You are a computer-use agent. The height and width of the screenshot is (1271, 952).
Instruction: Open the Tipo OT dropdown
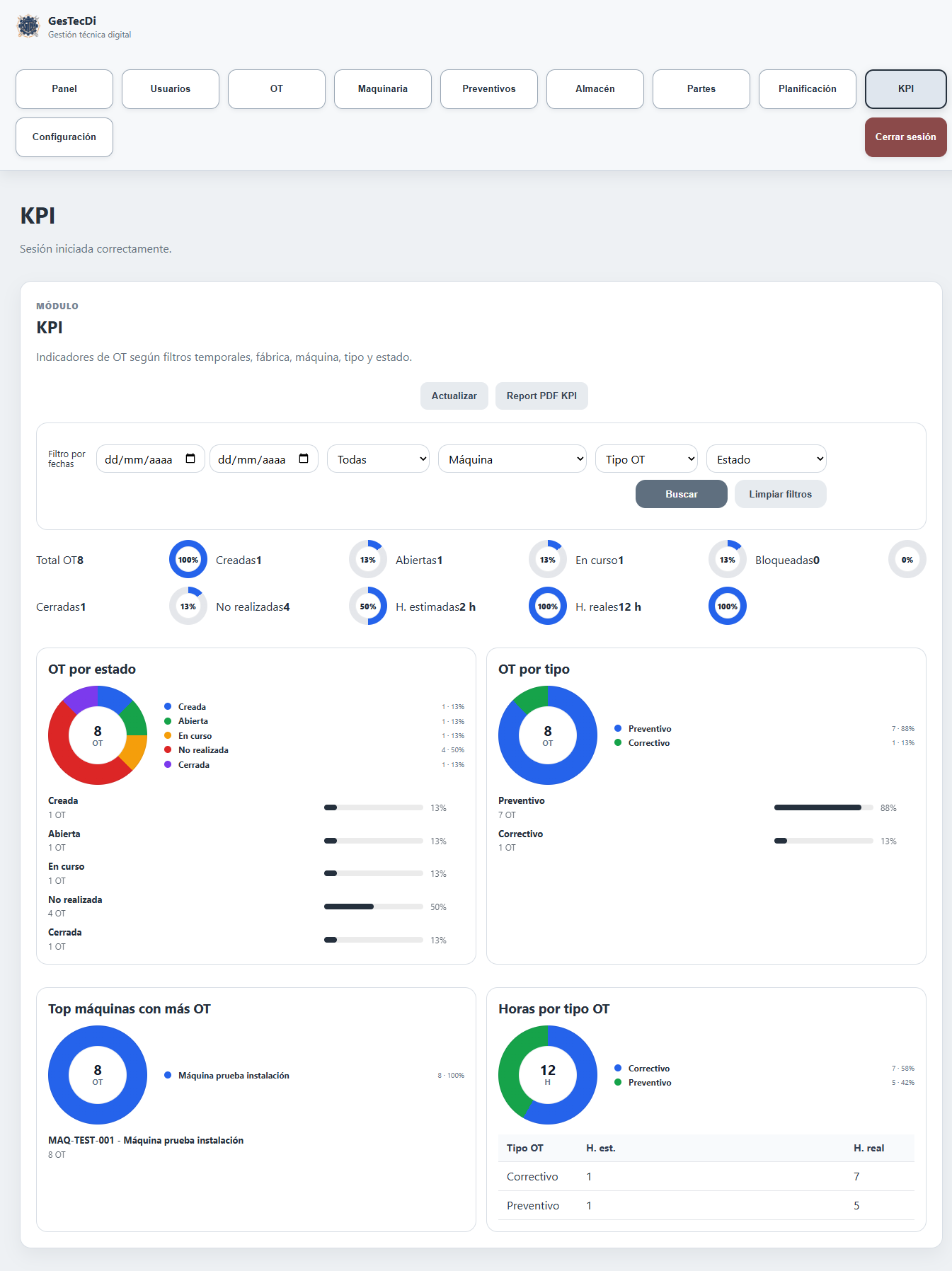tap(646, 459)
